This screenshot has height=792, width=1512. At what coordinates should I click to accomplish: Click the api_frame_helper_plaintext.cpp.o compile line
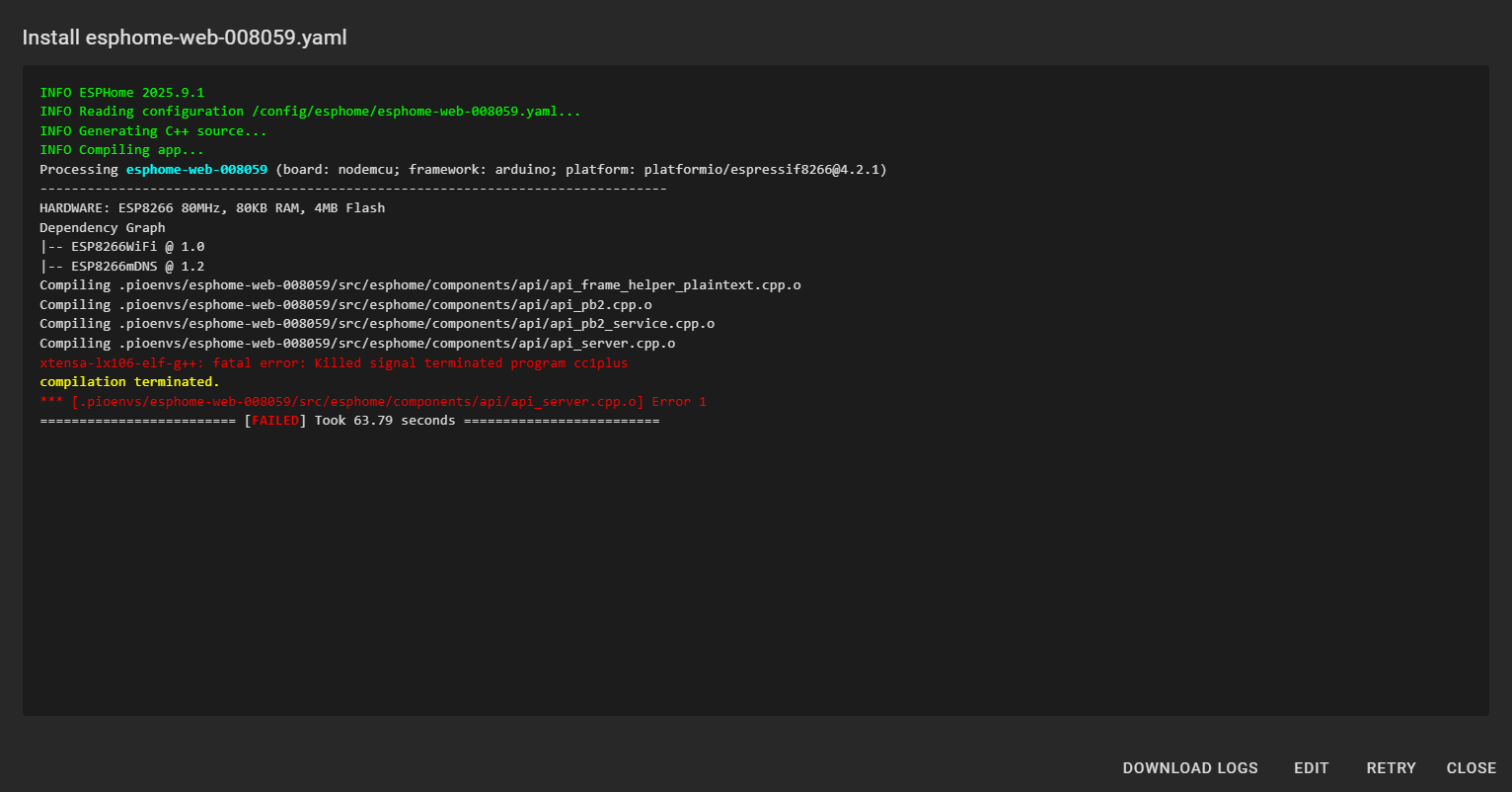click(419, 285)
